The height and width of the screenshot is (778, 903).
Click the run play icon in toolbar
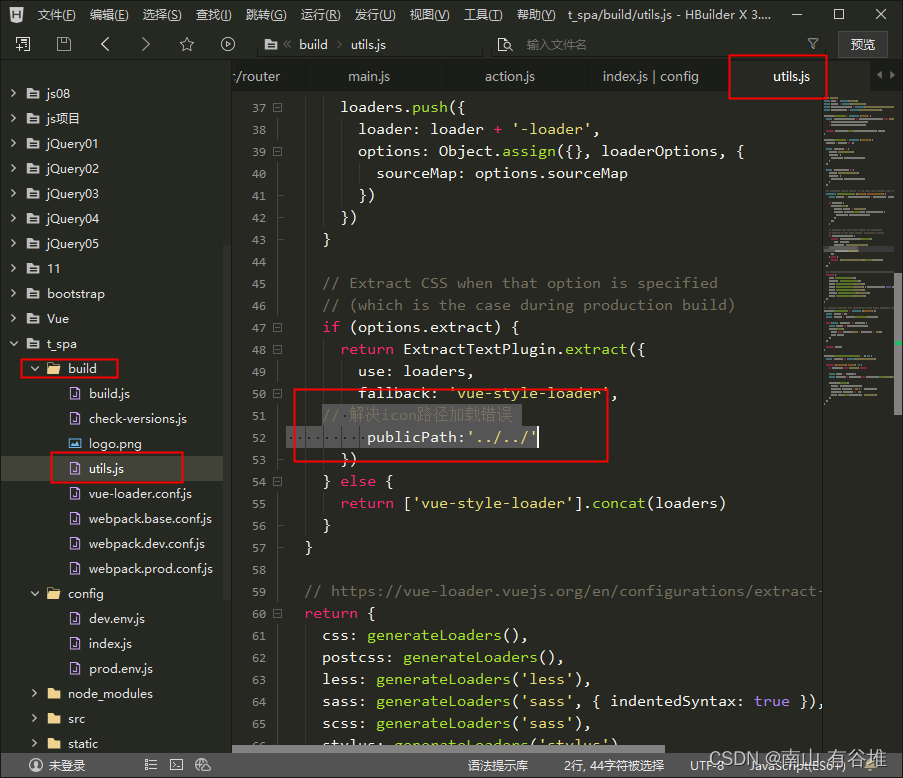click(228, 44)
